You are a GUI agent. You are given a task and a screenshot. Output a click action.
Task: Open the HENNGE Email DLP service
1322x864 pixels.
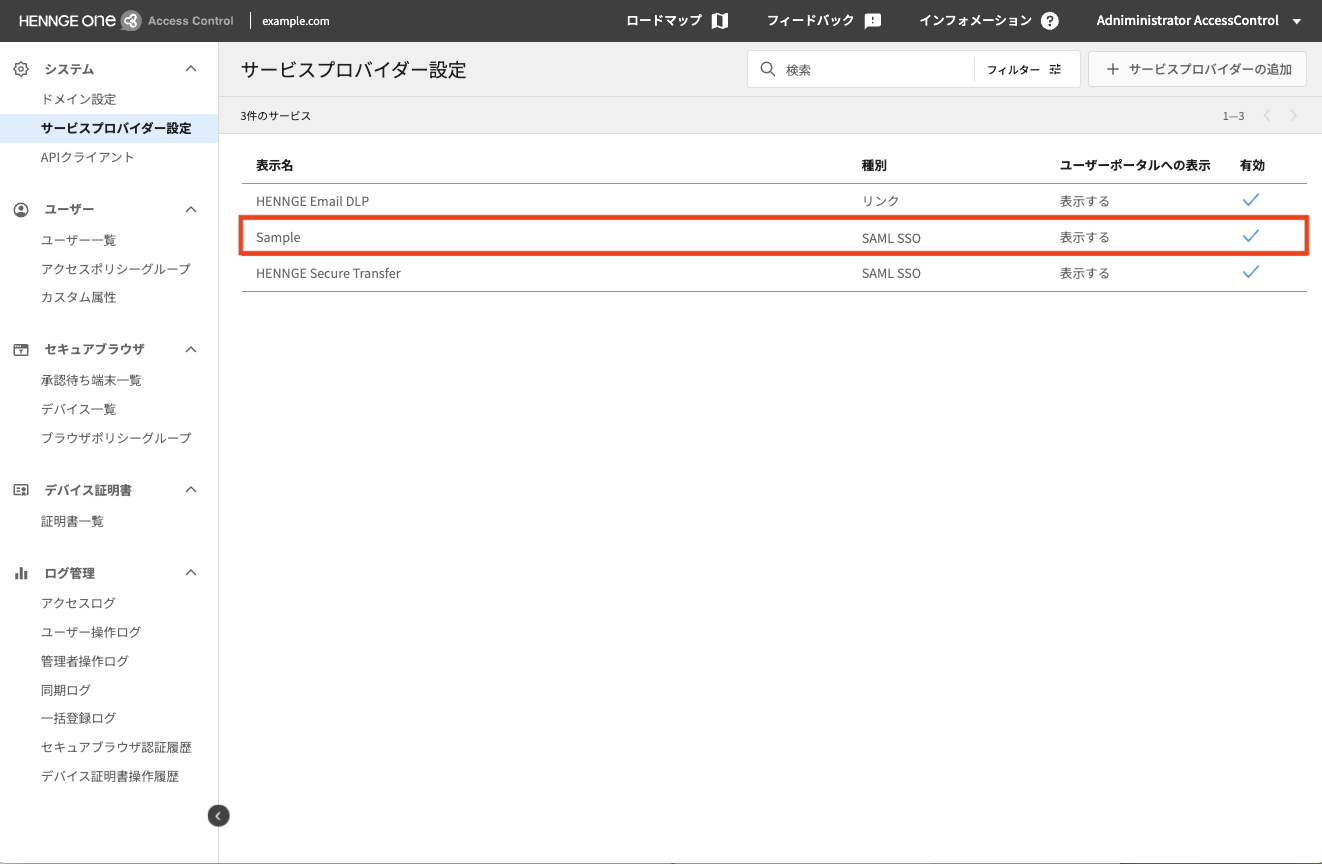[x=312, y=201]
